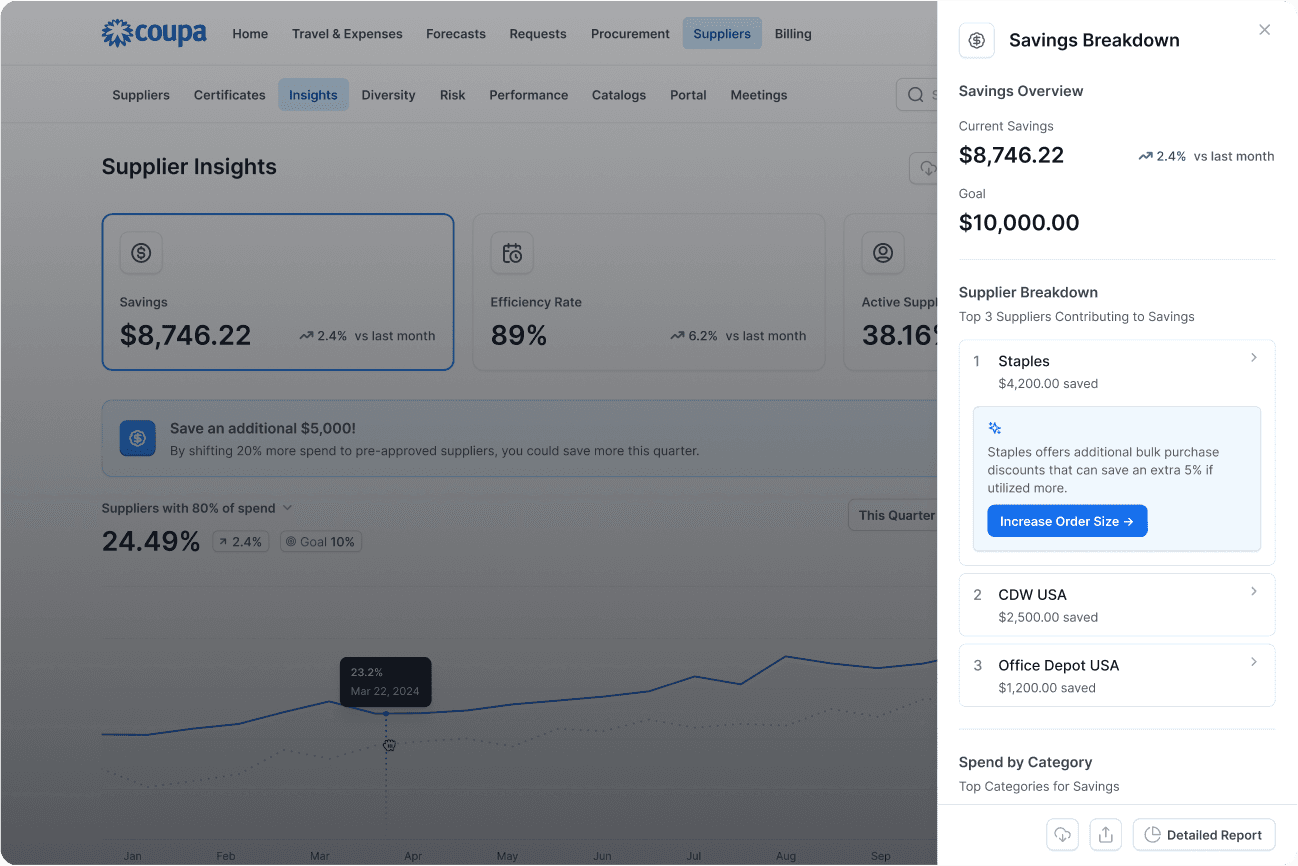This screenshot has width=1298, height=866.
Task: Click the CDW USA supplier name
Action: click(1032, 594)
